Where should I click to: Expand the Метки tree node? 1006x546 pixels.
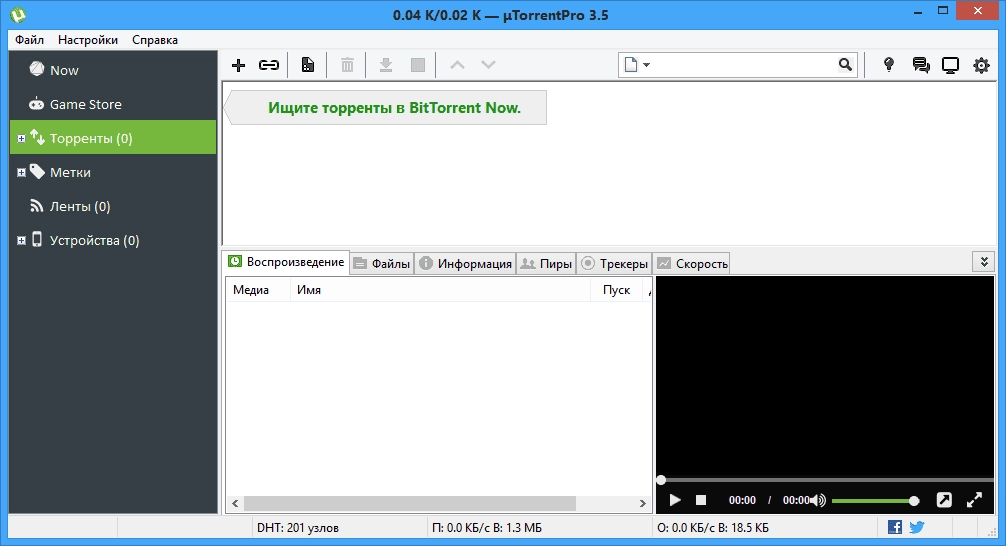(21, 172)
